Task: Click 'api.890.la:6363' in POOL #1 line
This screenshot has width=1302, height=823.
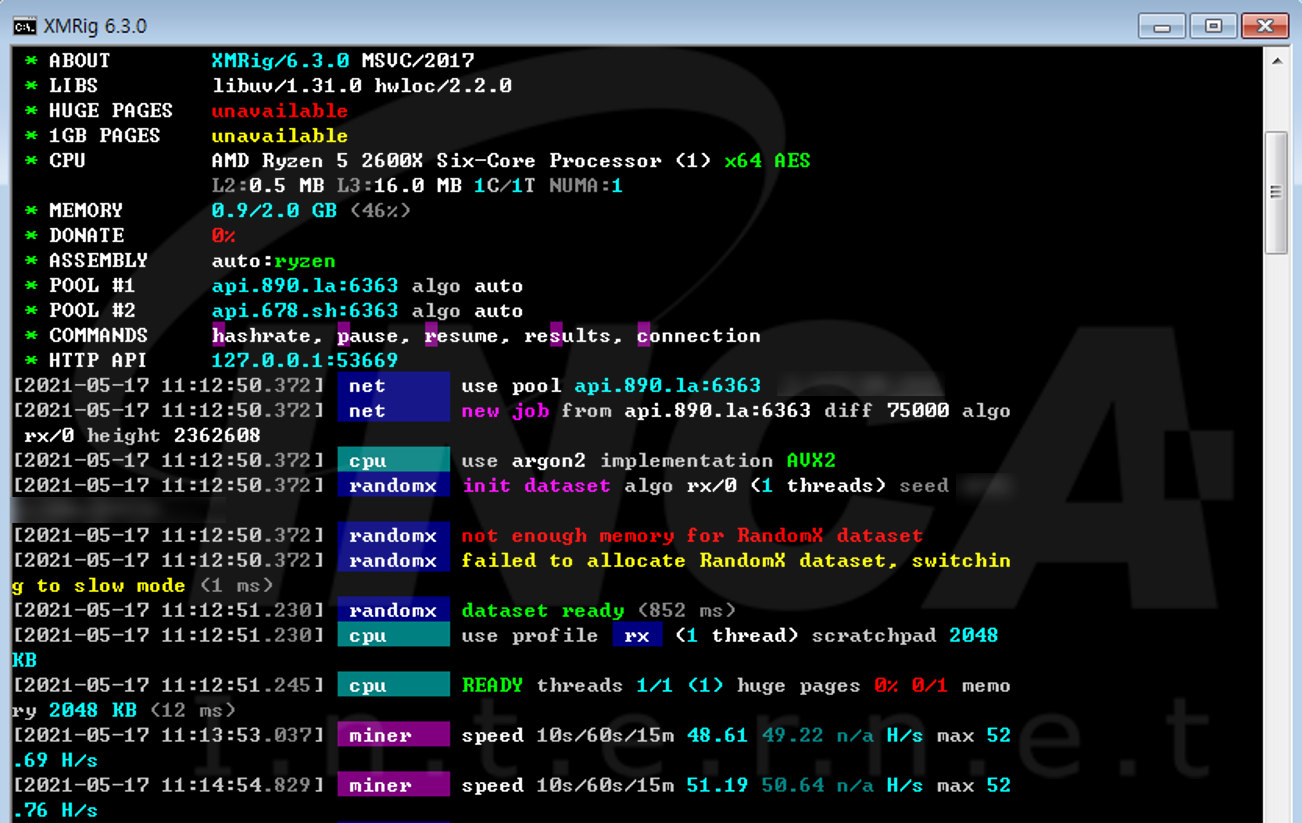Action: click(305, 286)
